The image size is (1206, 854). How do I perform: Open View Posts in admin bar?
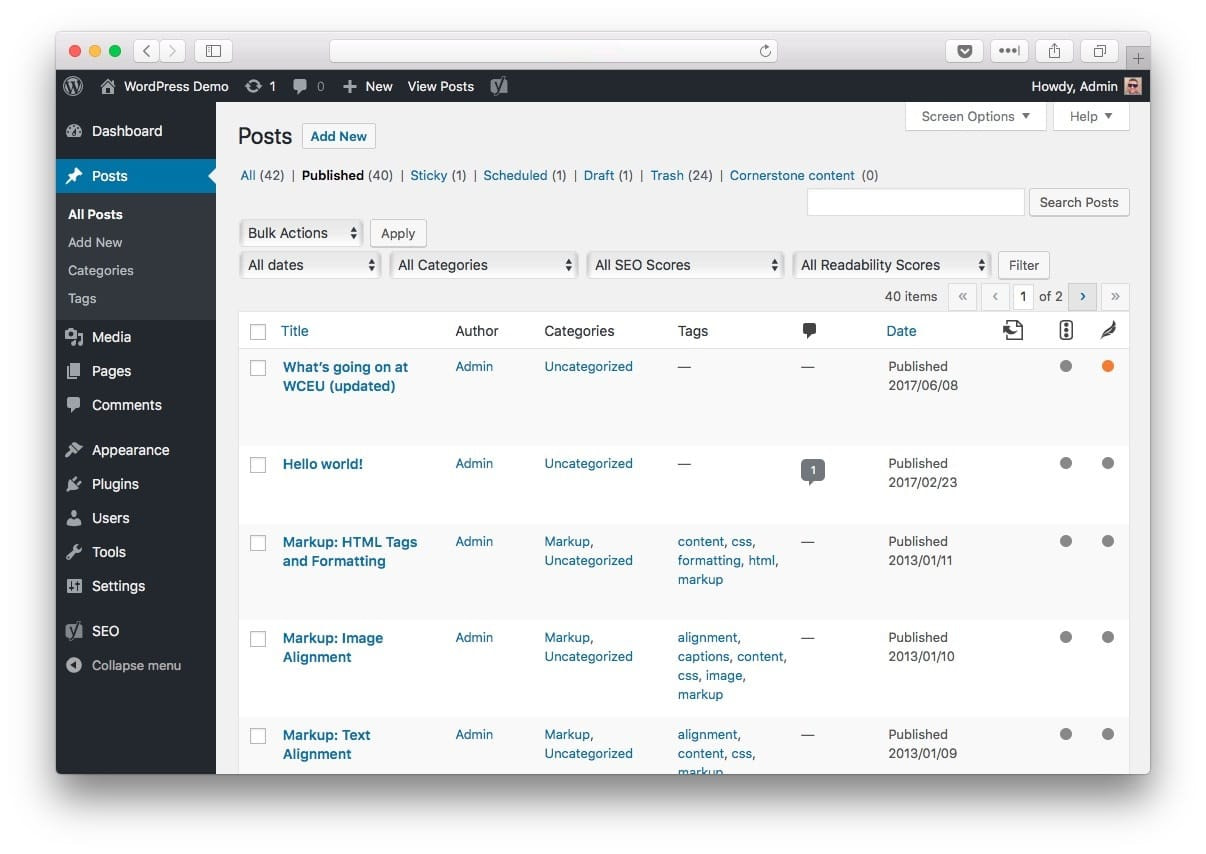click(x=441, y=86)
